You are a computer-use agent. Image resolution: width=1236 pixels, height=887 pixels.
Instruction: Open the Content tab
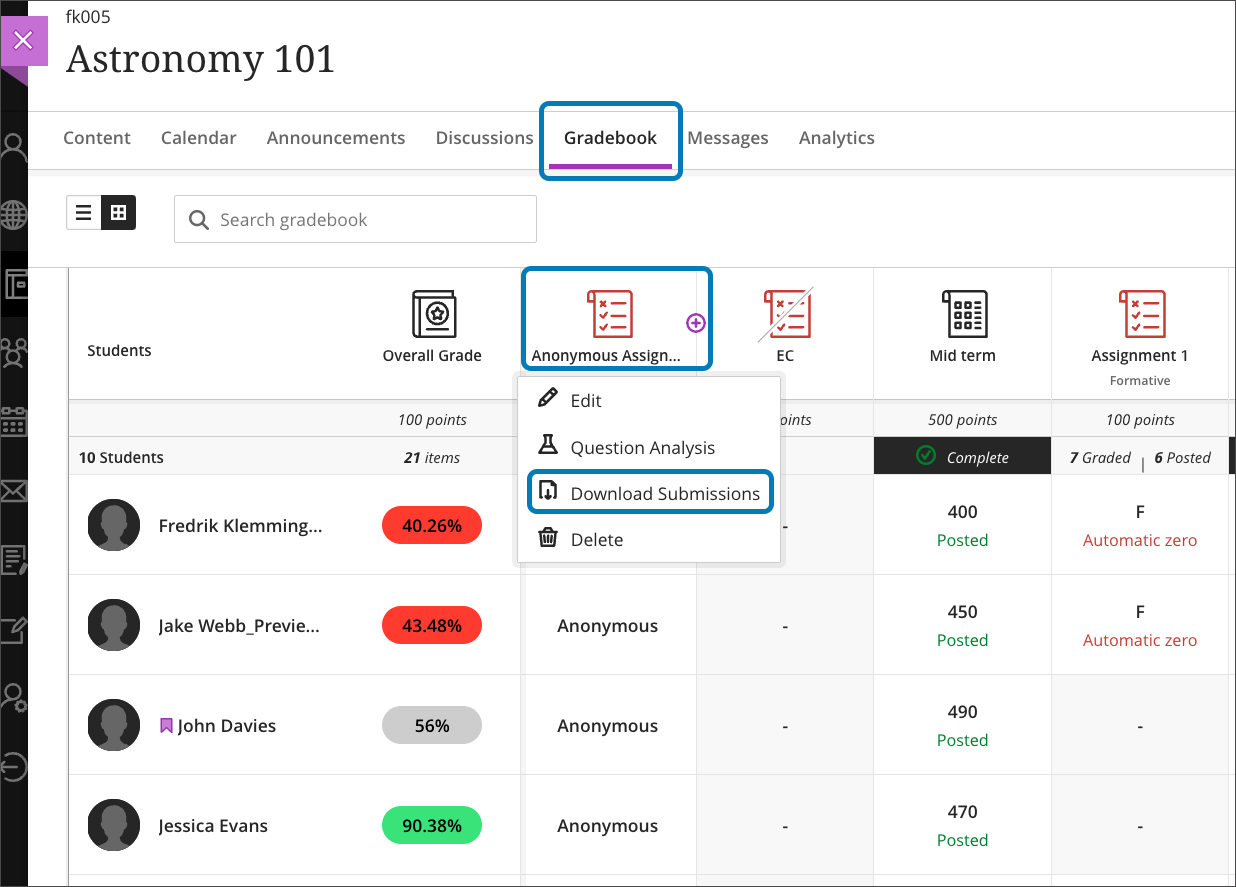(x=97, y=138)
